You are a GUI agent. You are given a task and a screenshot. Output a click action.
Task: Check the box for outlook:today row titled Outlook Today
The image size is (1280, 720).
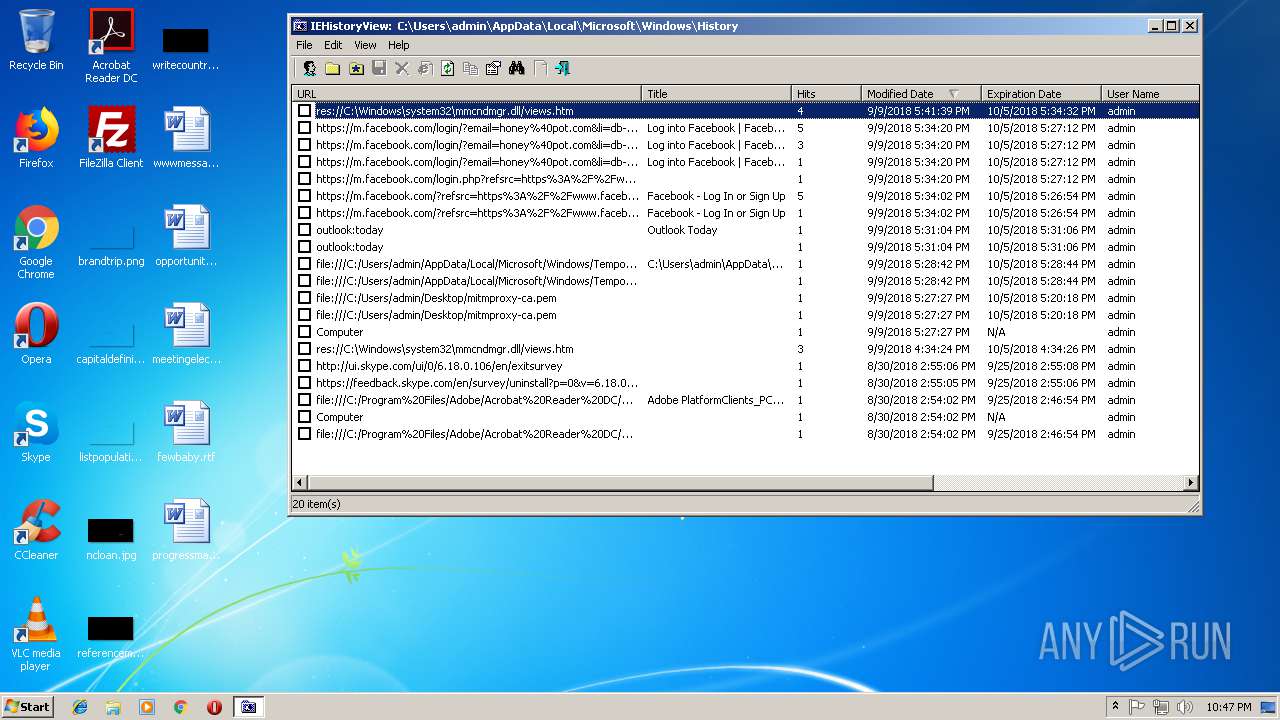305,230
